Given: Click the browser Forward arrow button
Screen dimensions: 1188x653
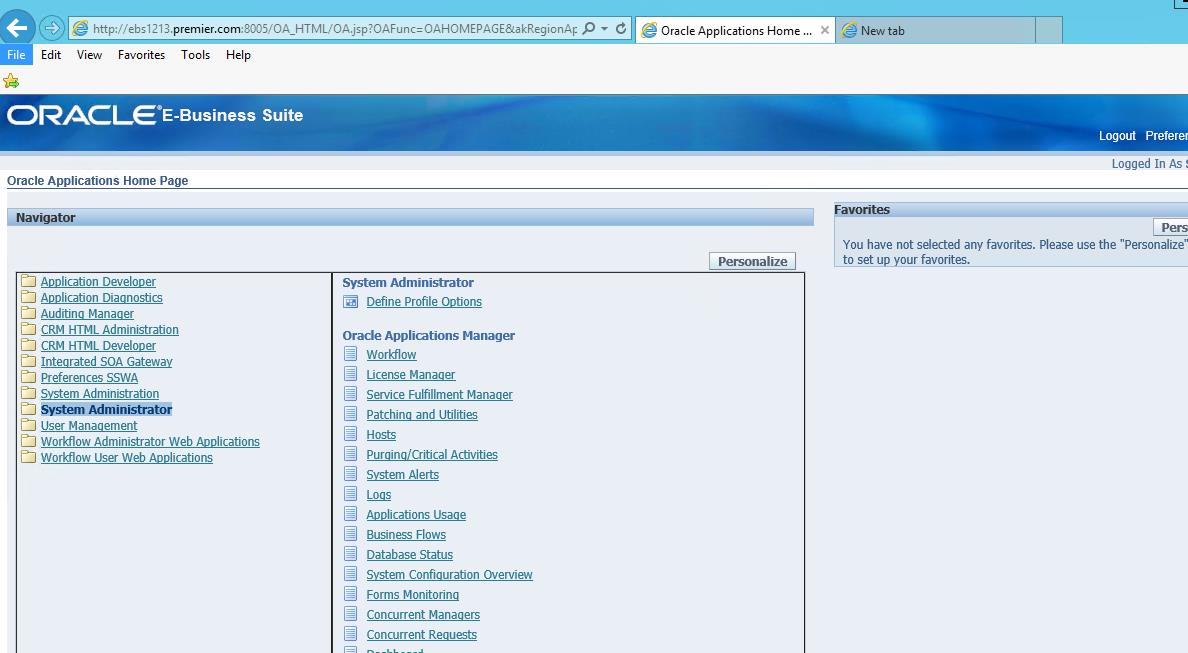Looking at the screenshot, I should tap(52, 28).
